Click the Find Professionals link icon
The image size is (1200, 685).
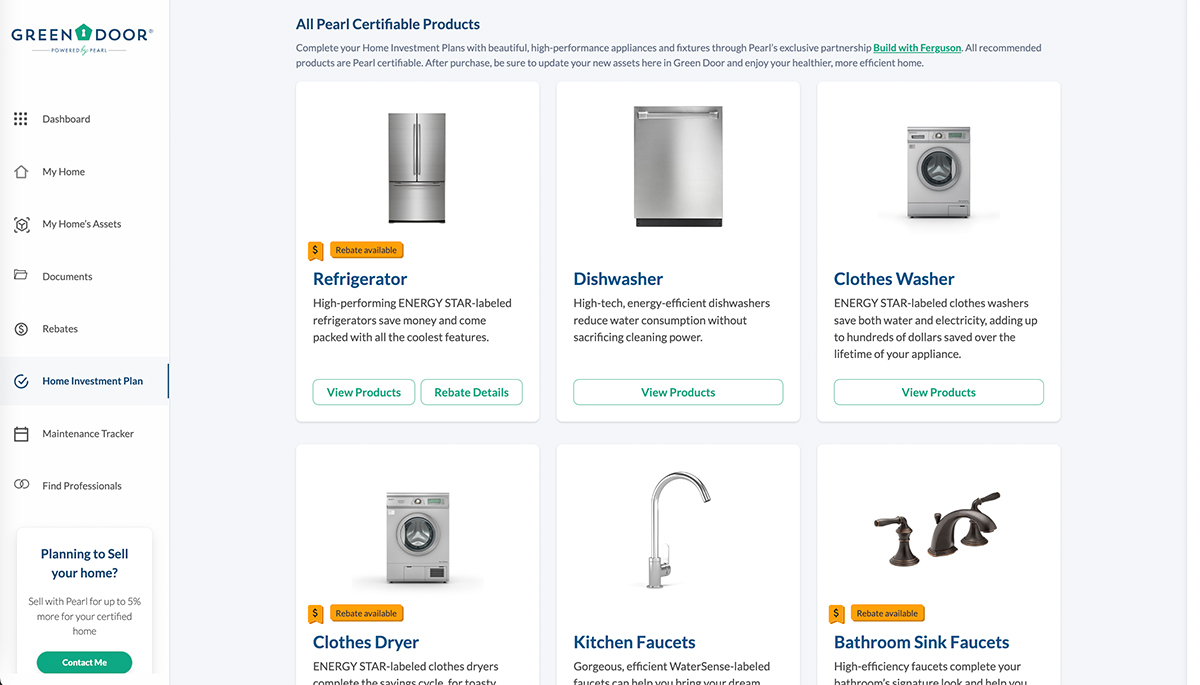click(20, 485)
